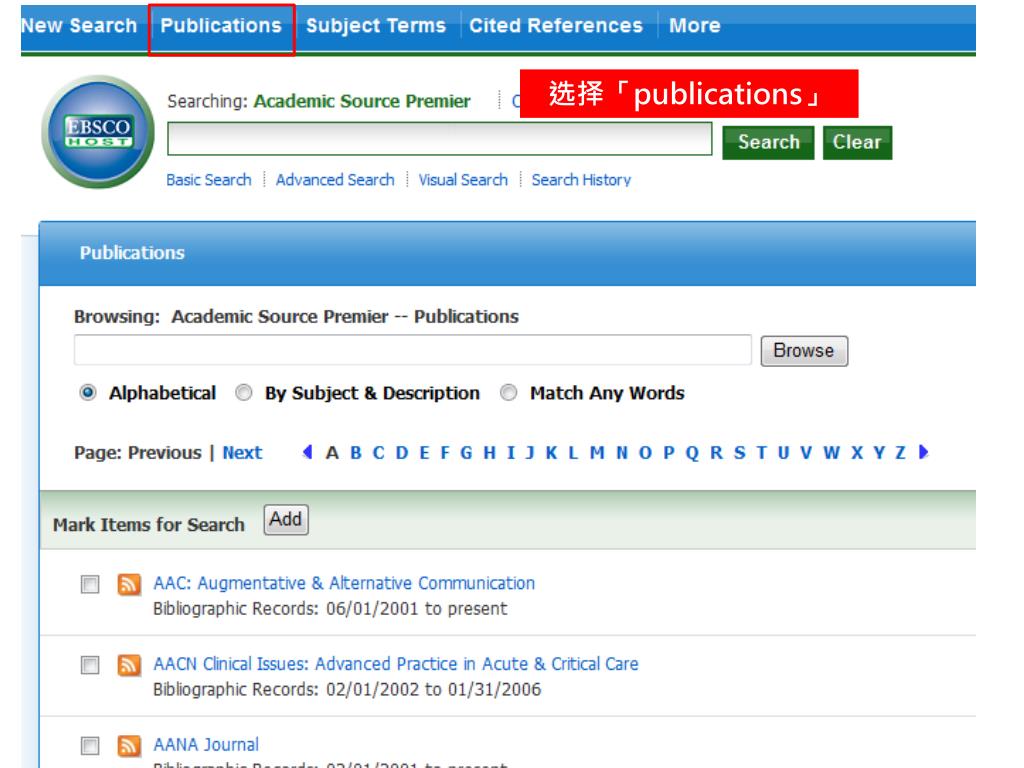The width and height of the screenshot is (1024, 768).
Task: Open RSS feed for AAC: Augmentative & Alternative Communication
Action: tap(129, 584)
